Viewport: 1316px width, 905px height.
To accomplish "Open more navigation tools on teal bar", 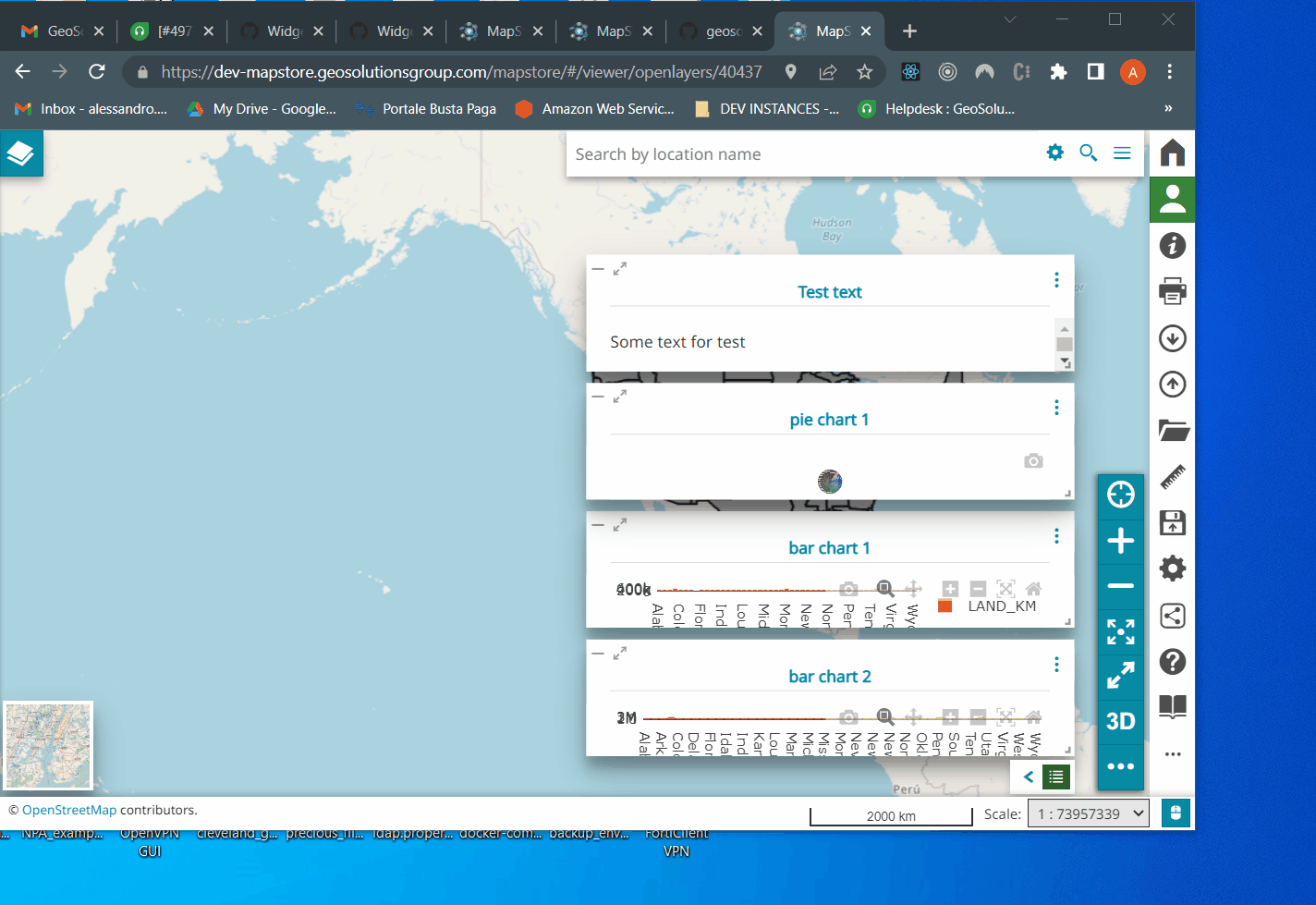I will click(x=1121, y=766).
